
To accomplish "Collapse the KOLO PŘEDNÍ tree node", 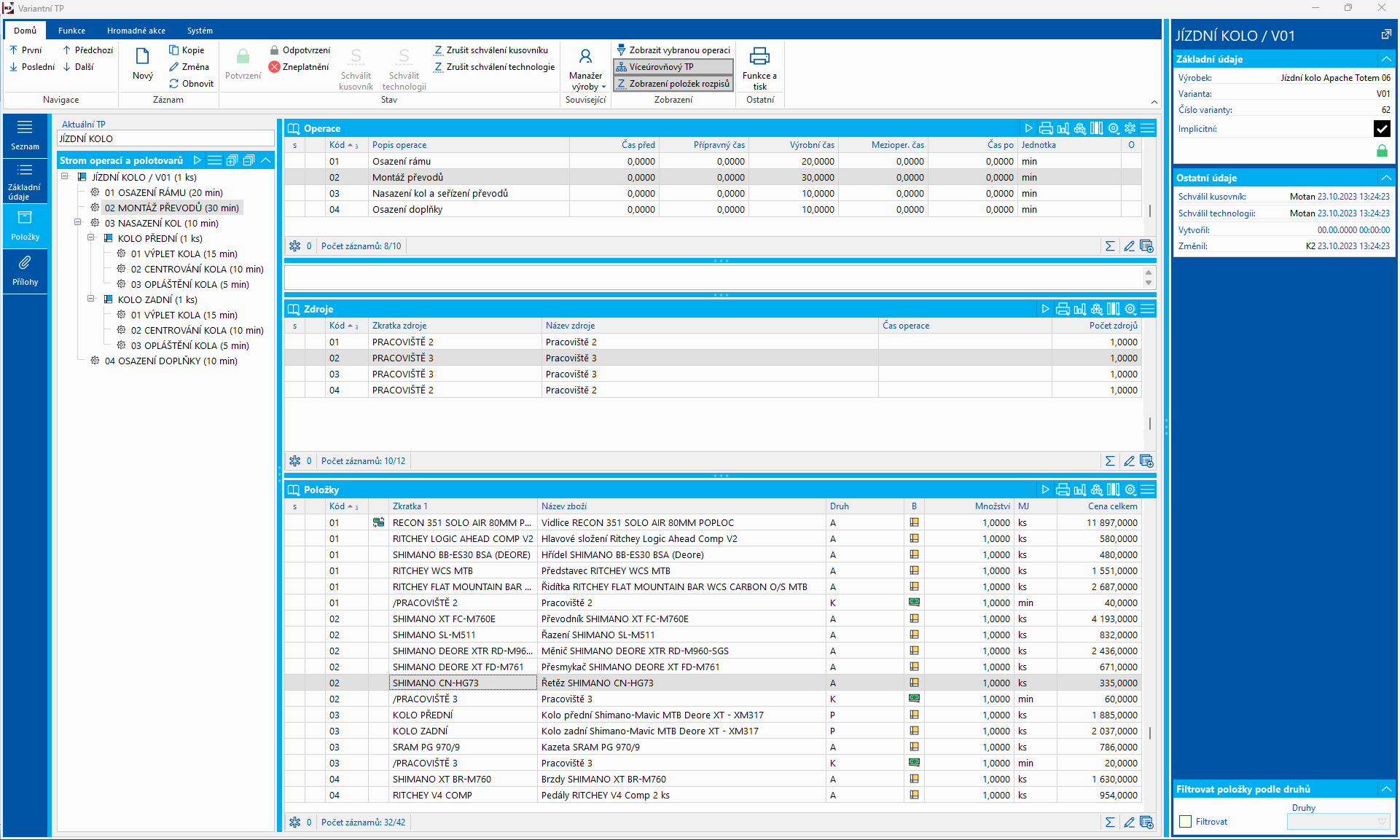I will click(91, 238).
